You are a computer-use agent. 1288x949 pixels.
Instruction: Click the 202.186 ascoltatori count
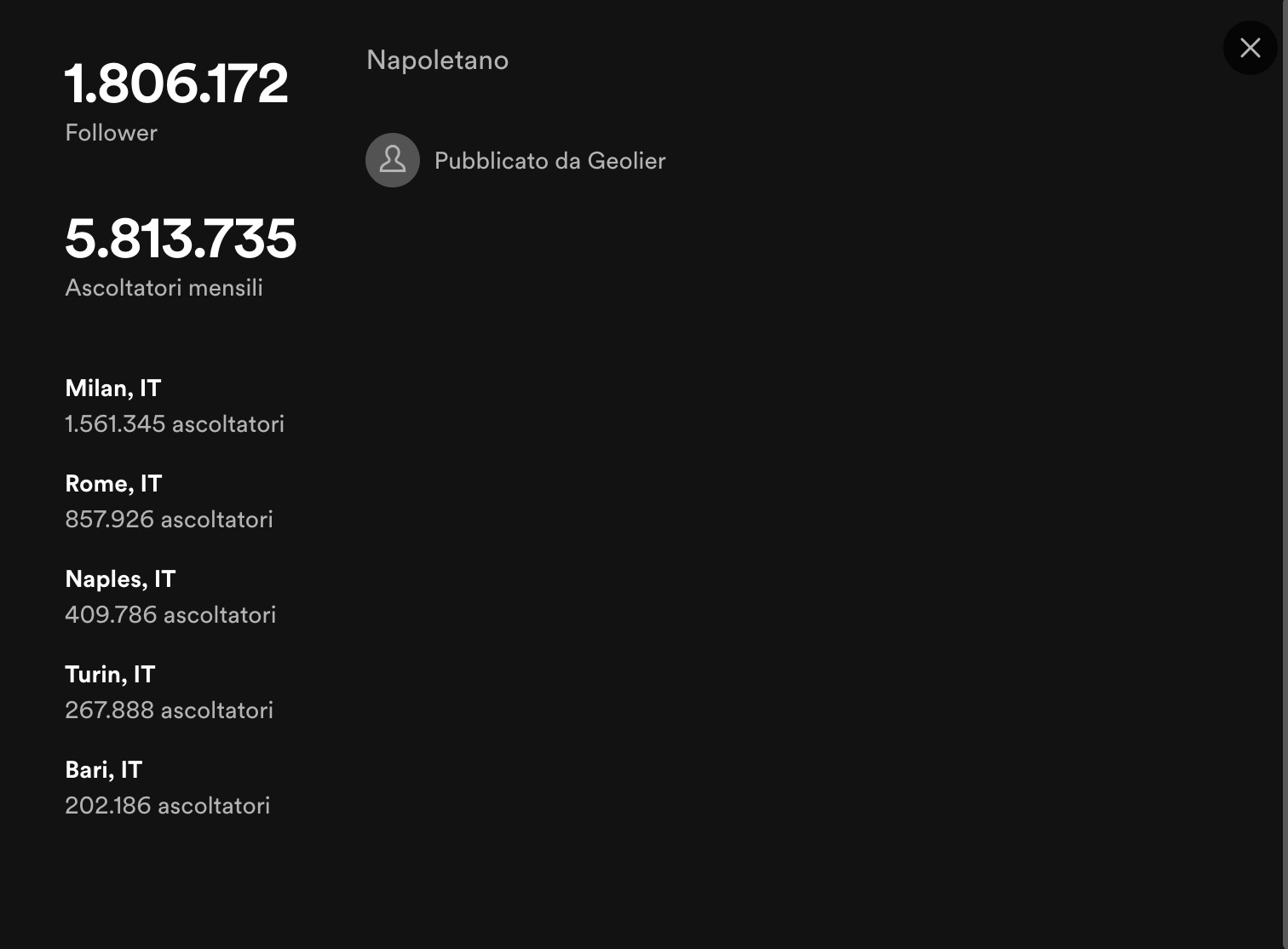pos(167,806)
